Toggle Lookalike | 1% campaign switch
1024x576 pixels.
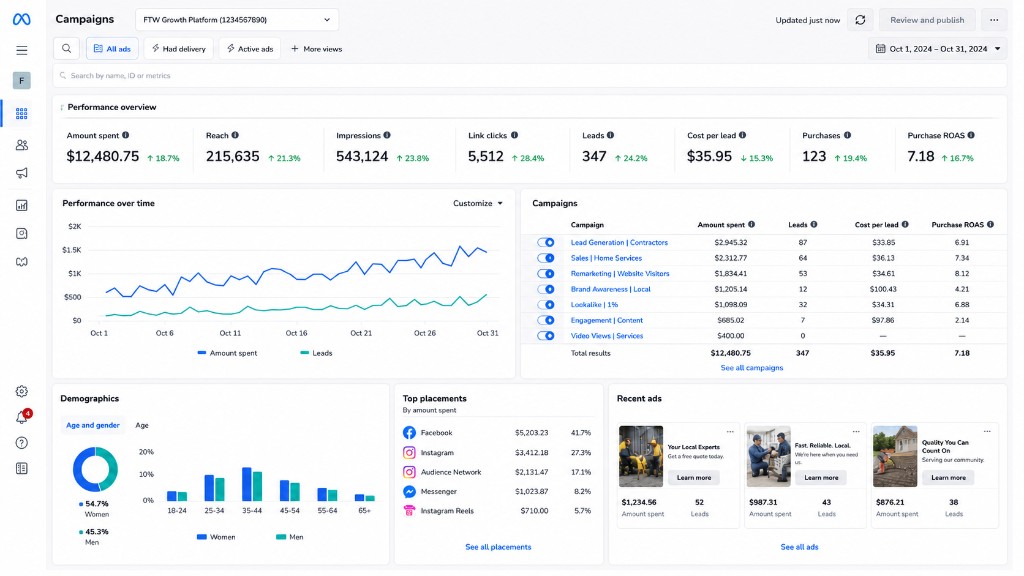(x=546, y=305)
